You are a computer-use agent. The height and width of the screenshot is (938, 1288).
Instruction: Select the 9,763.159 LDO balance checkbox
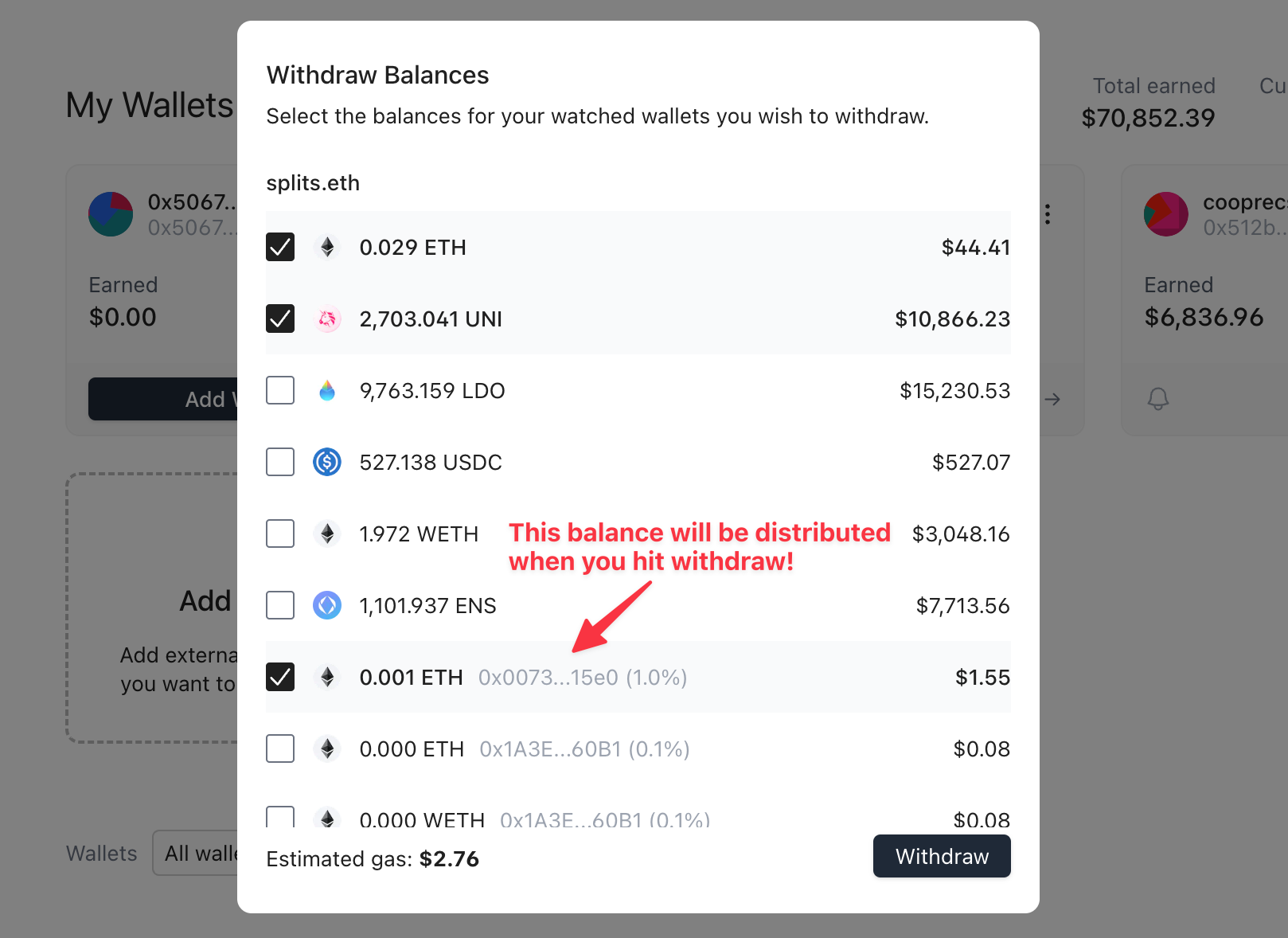coord(280,391)
